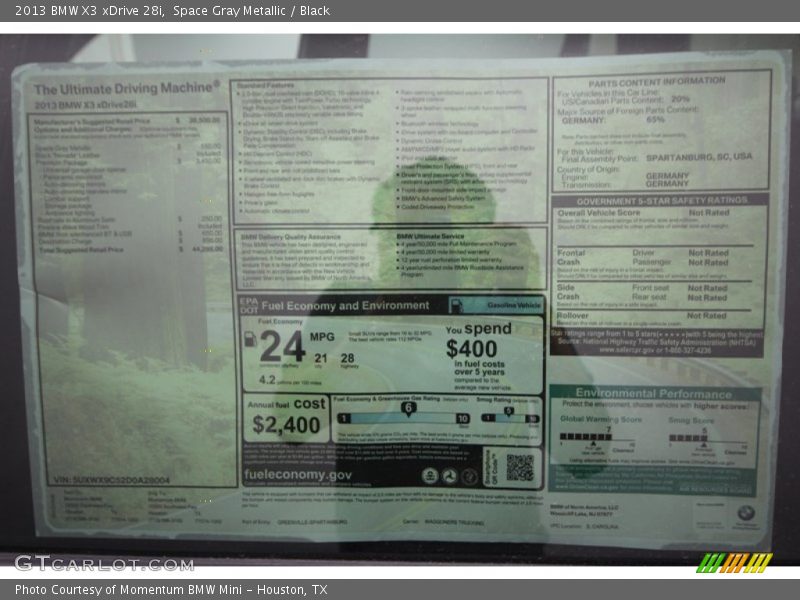Click the "Annual fuel cost" label

coord(286,404)
